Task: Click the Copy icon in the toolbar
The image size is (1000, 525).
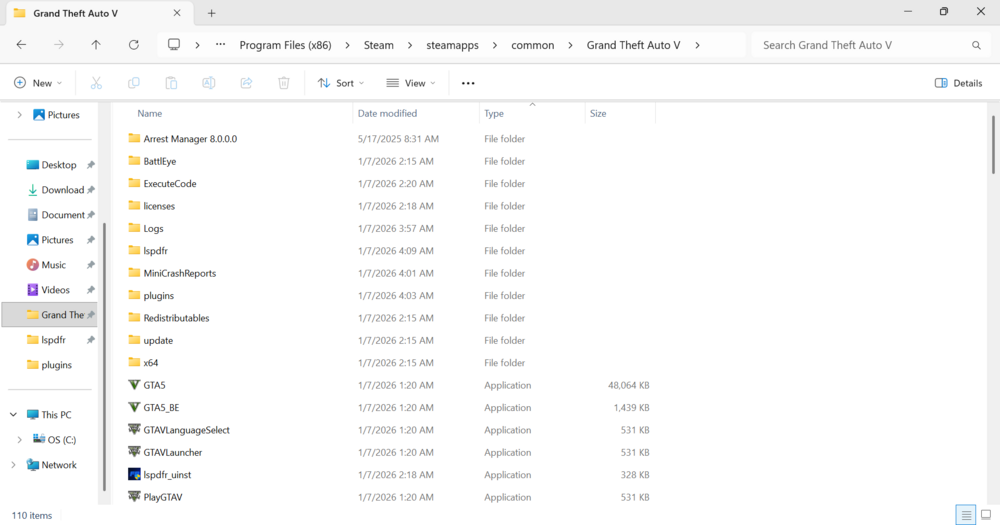Action: pyautogui.click(x=133, y=83)
